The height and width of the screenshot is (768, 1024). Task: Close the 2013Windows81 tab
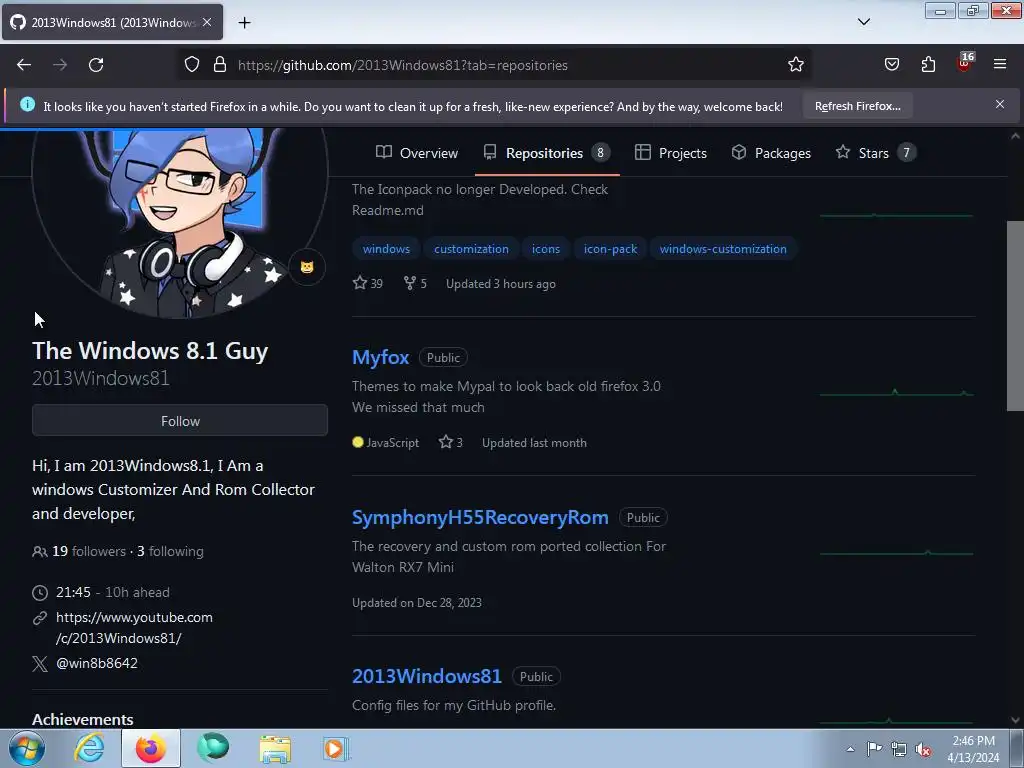coord(207,22)
